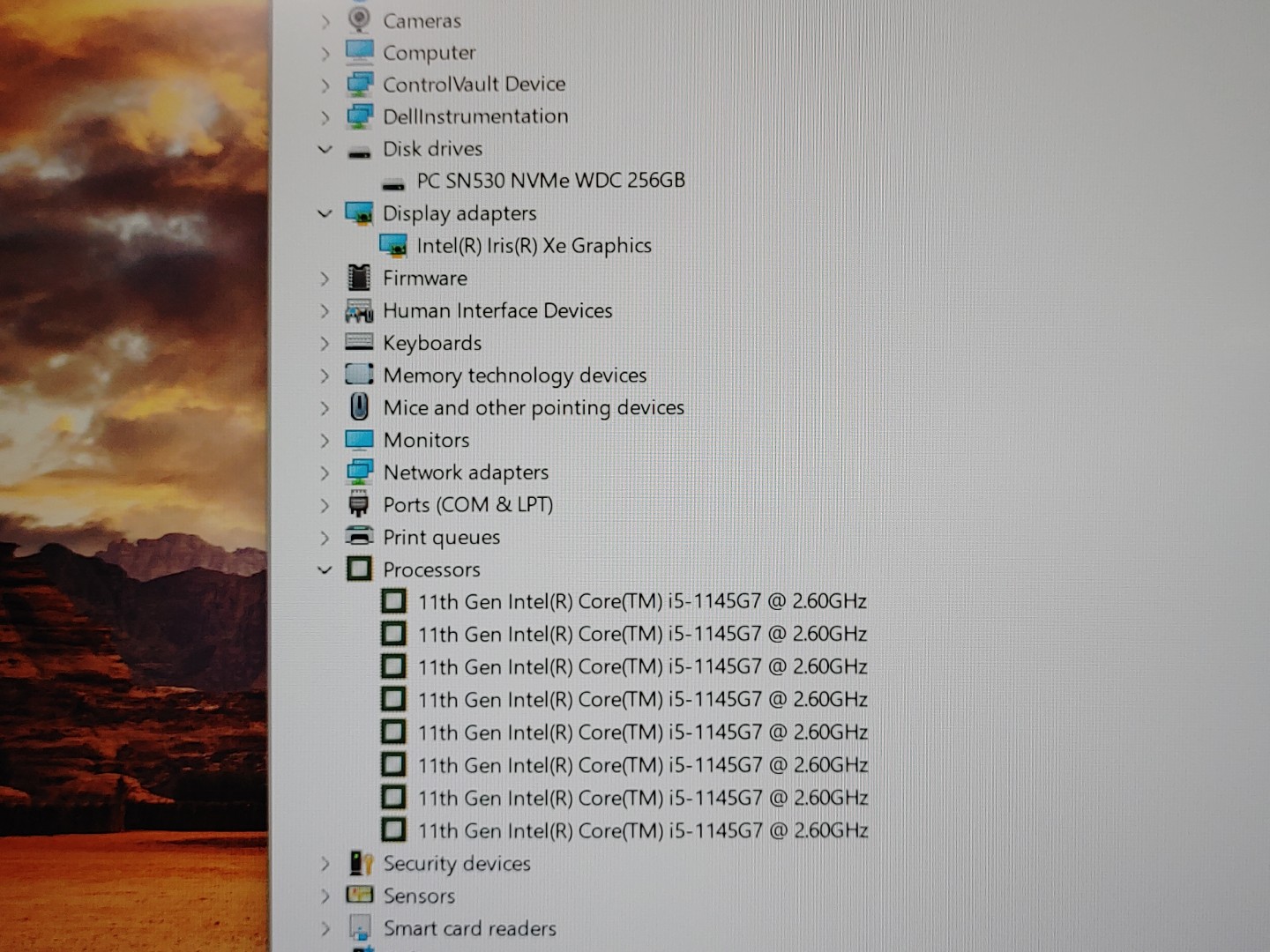The height and width of the screenshot is (952, 1270).
Task: Click the Ports (COM & LPT) icon
Action: (359, 503)
